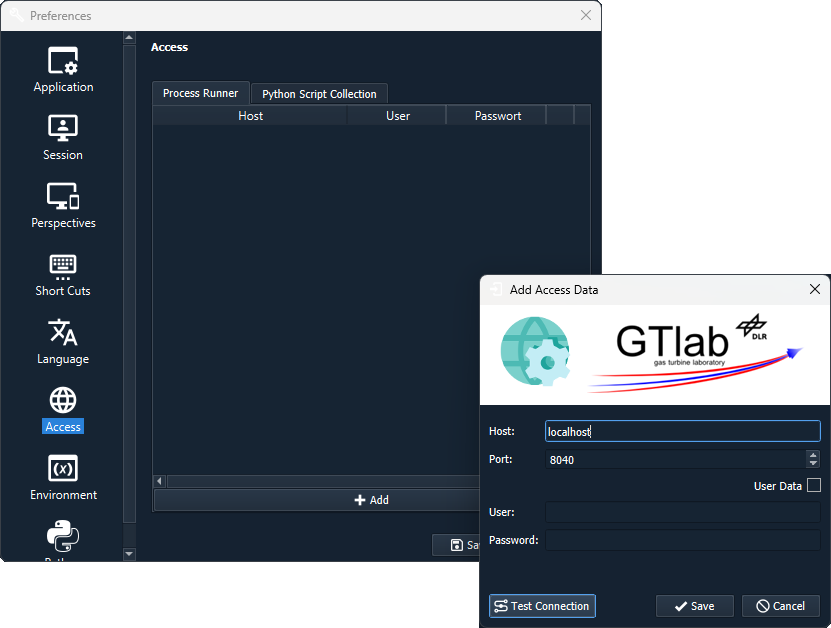831x628 pixels.
Task: Increase the Port value with up arrow
Action: pos(813,455)
